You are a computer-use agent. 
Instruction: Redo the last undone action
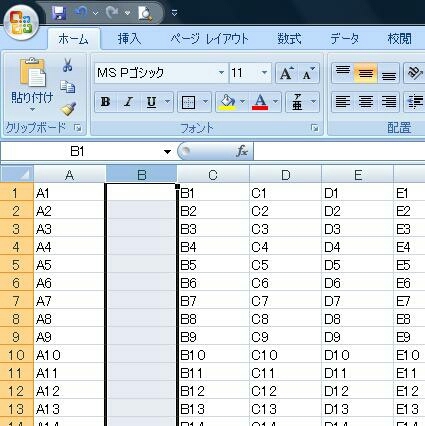coord(113,13)
